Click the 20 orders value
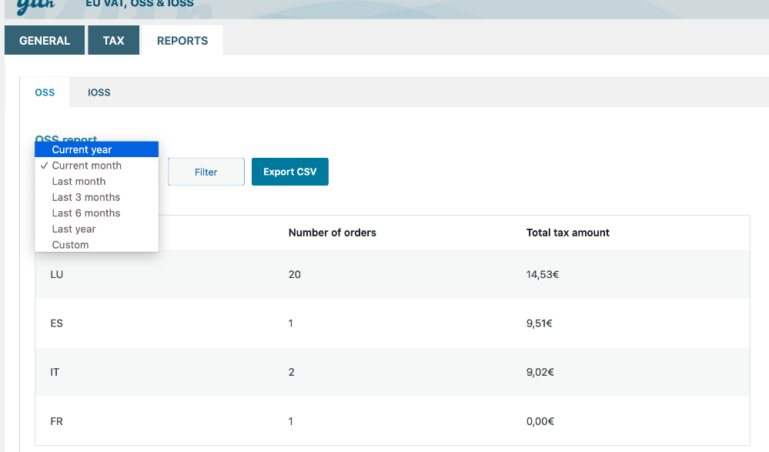Screen dimensions: 769x452 tap(294, 275)
